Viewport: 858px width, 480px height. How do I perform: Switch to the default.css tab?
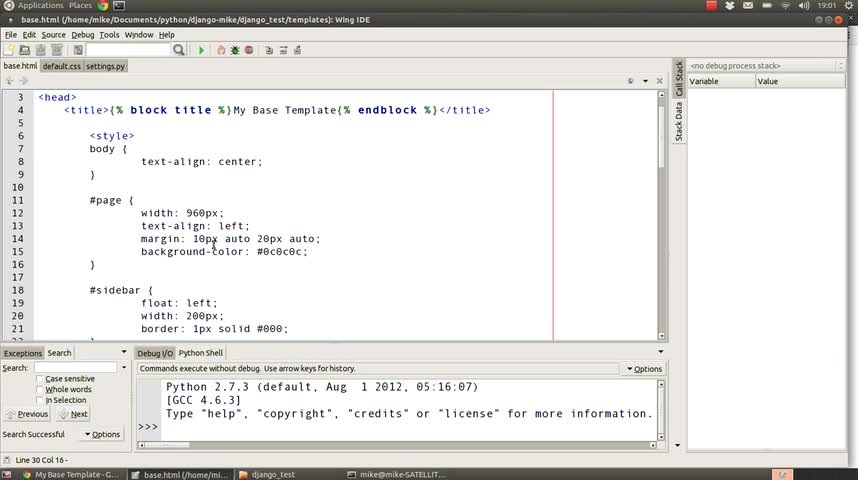[61, 66]
